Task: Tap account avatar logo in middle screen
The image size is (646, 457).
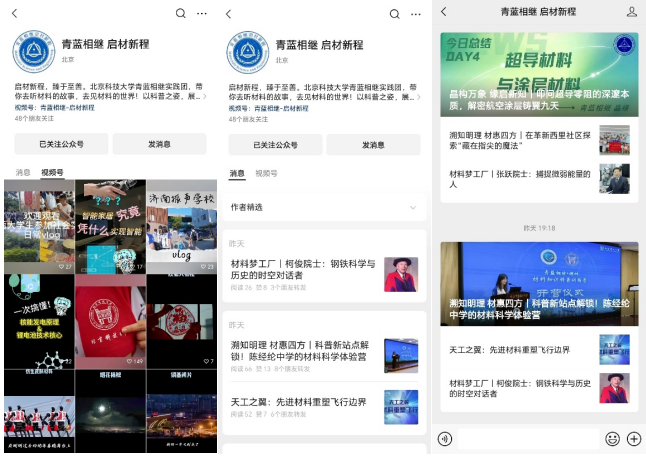Action: coord(248,52)
